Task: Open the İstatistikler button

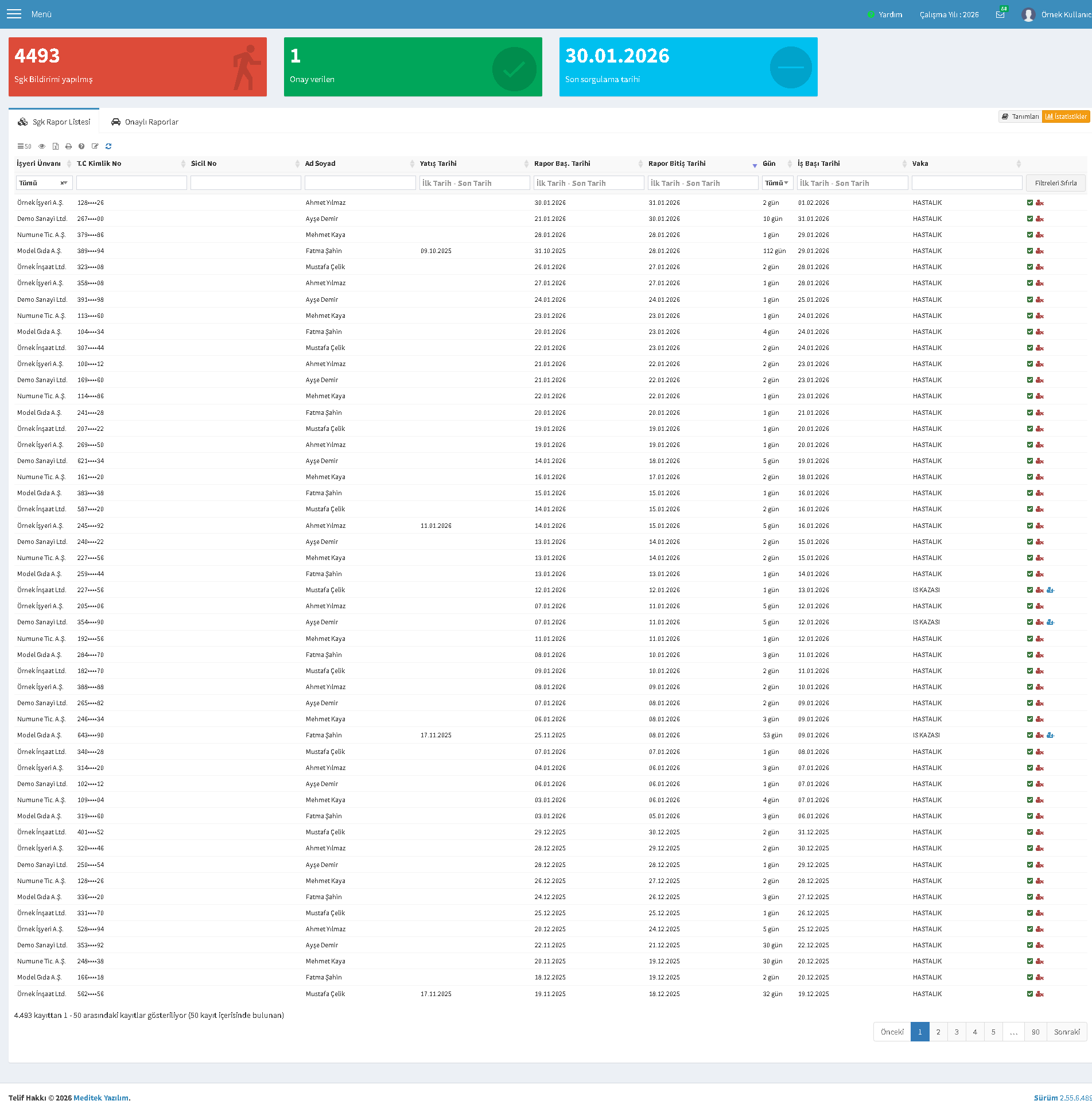Action: (1066, 116)
